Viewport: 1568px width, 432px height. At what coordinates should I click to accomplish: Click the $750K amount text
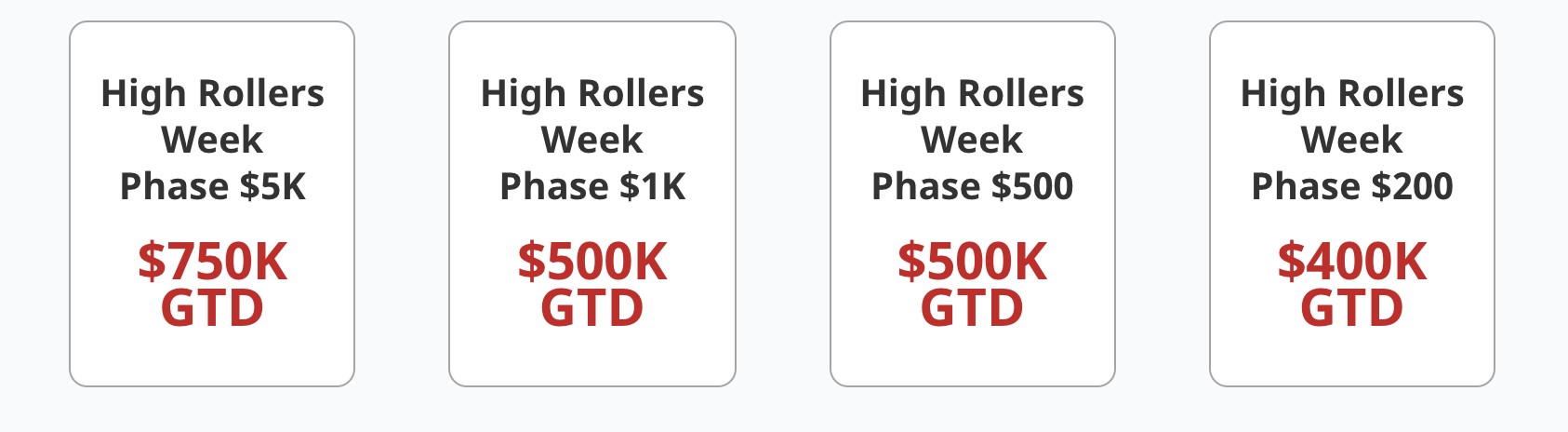tap(212, 262)
